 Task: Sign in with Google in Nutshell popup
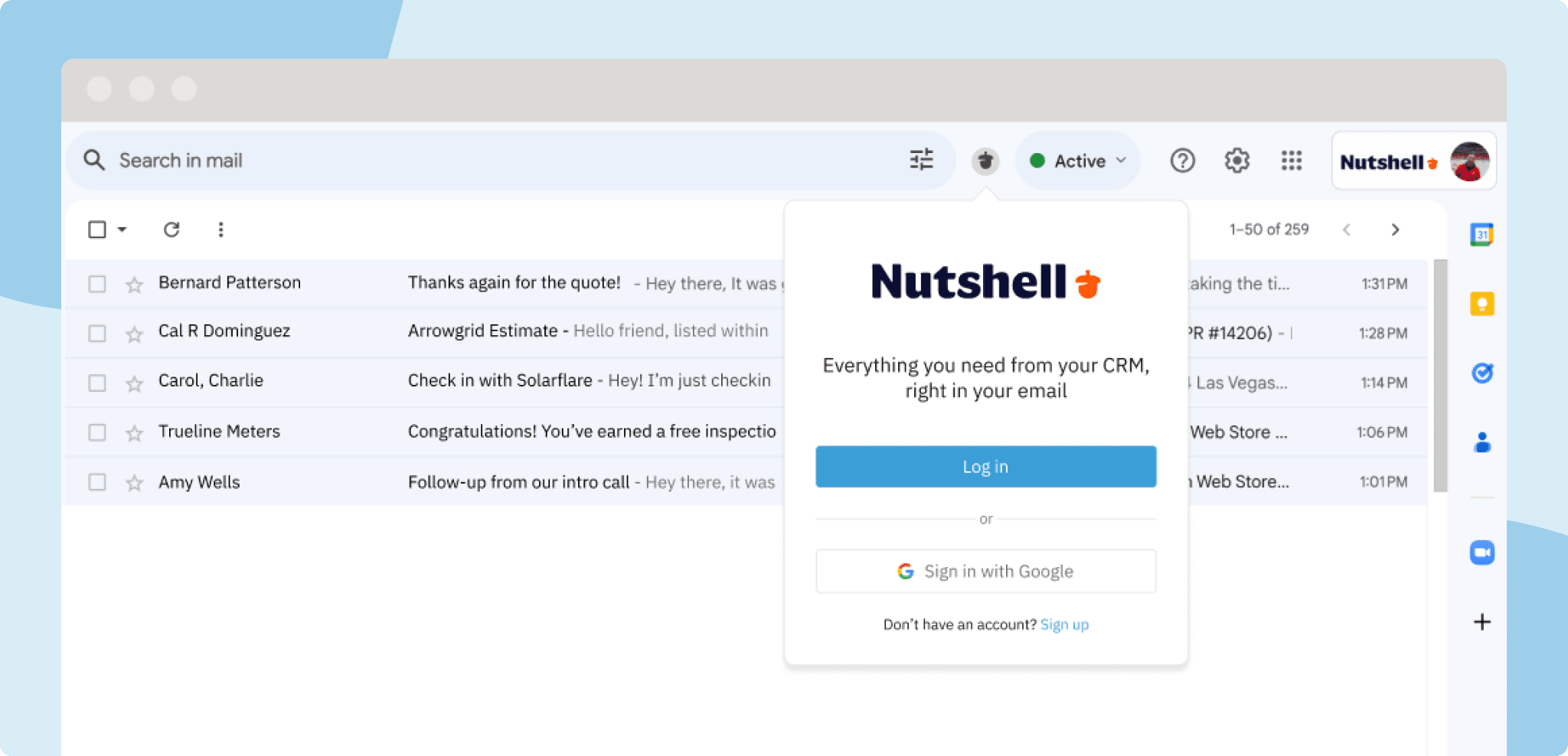(985, 571)
